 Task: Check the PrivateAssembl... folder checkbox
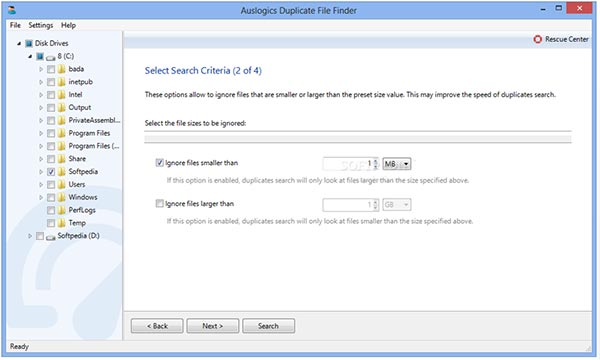click(51, 121)
